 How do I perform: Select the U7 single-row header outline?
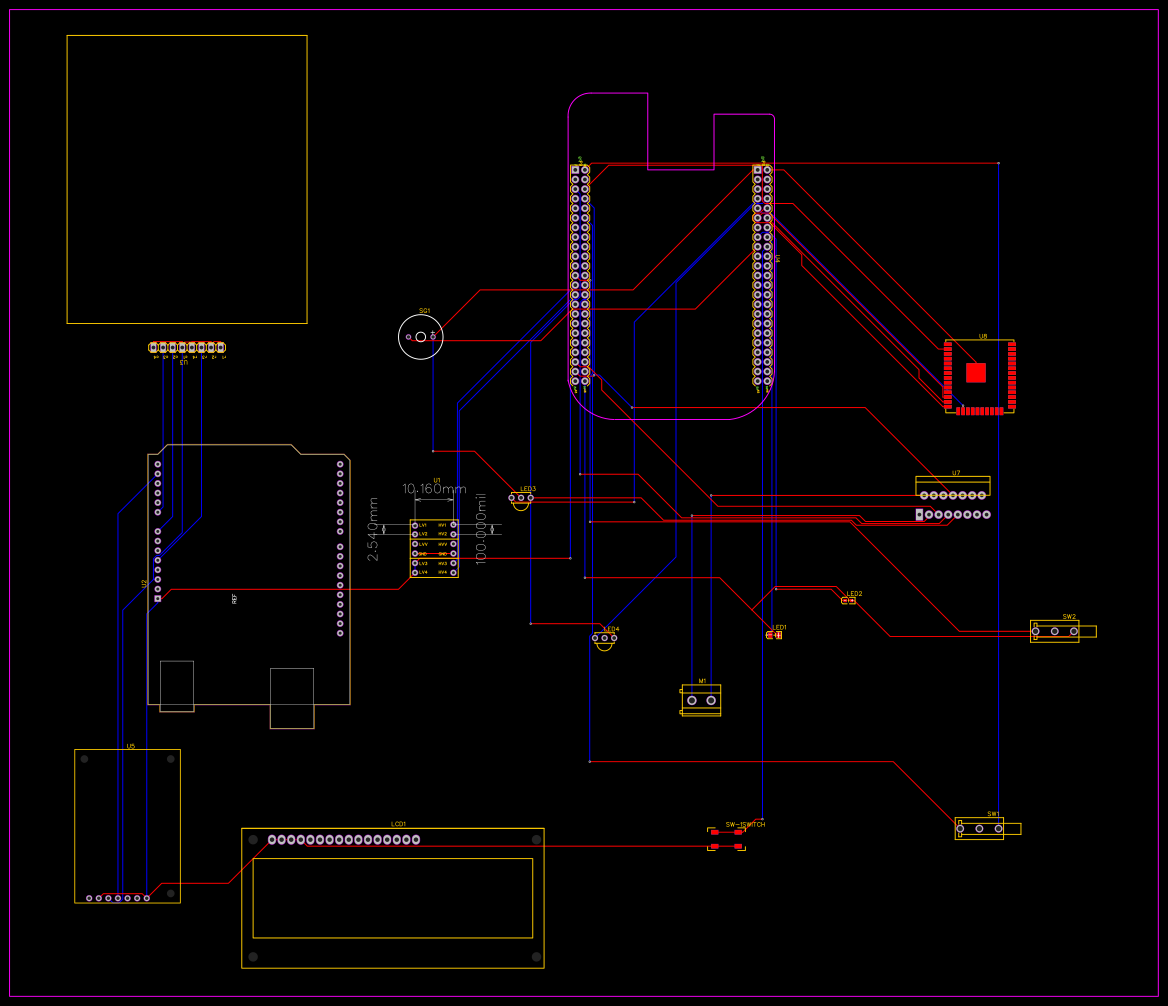pyautogui.click(x=952, y=487)
